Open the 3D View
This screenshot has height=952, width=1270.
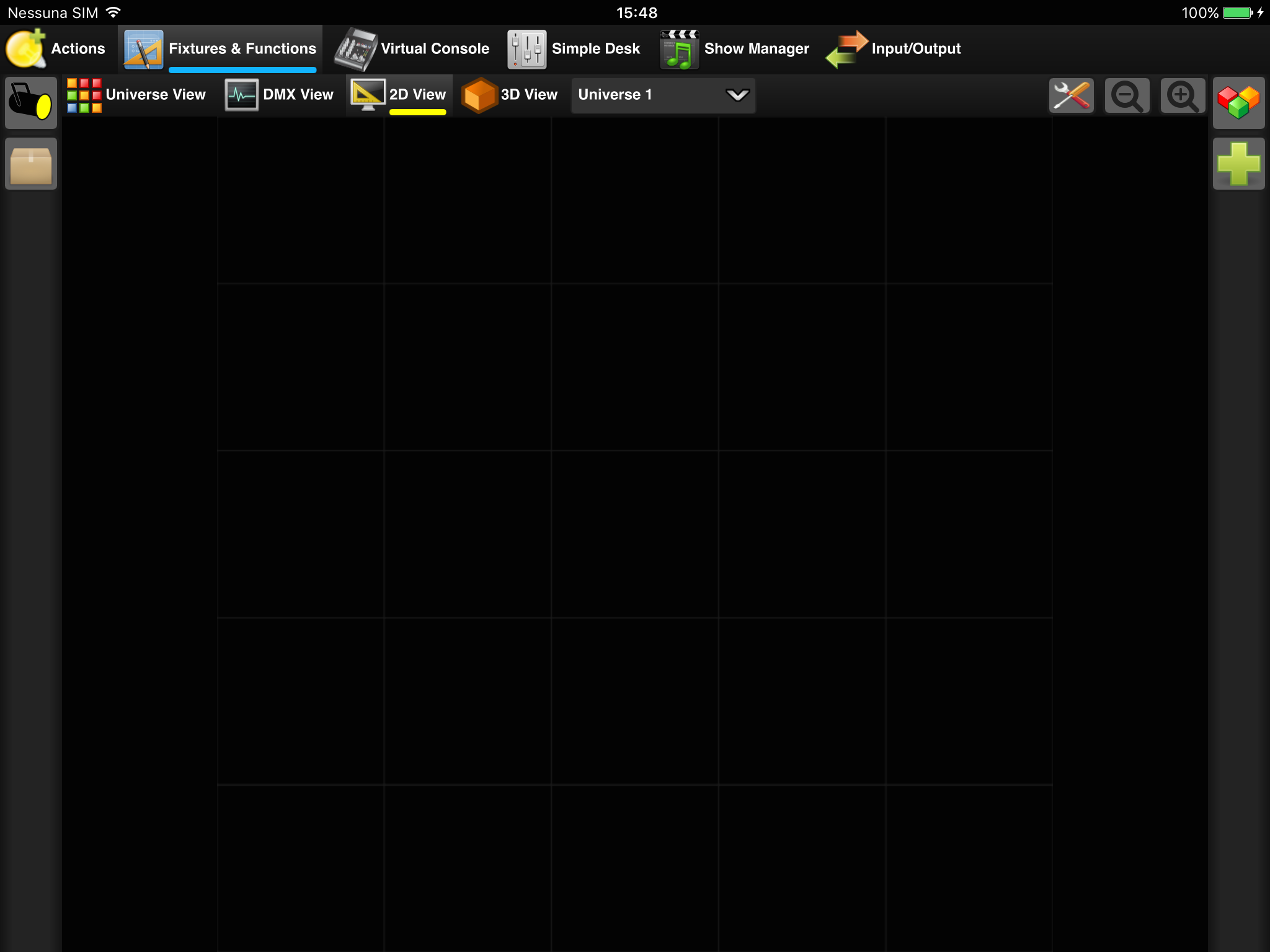point(510,95)
